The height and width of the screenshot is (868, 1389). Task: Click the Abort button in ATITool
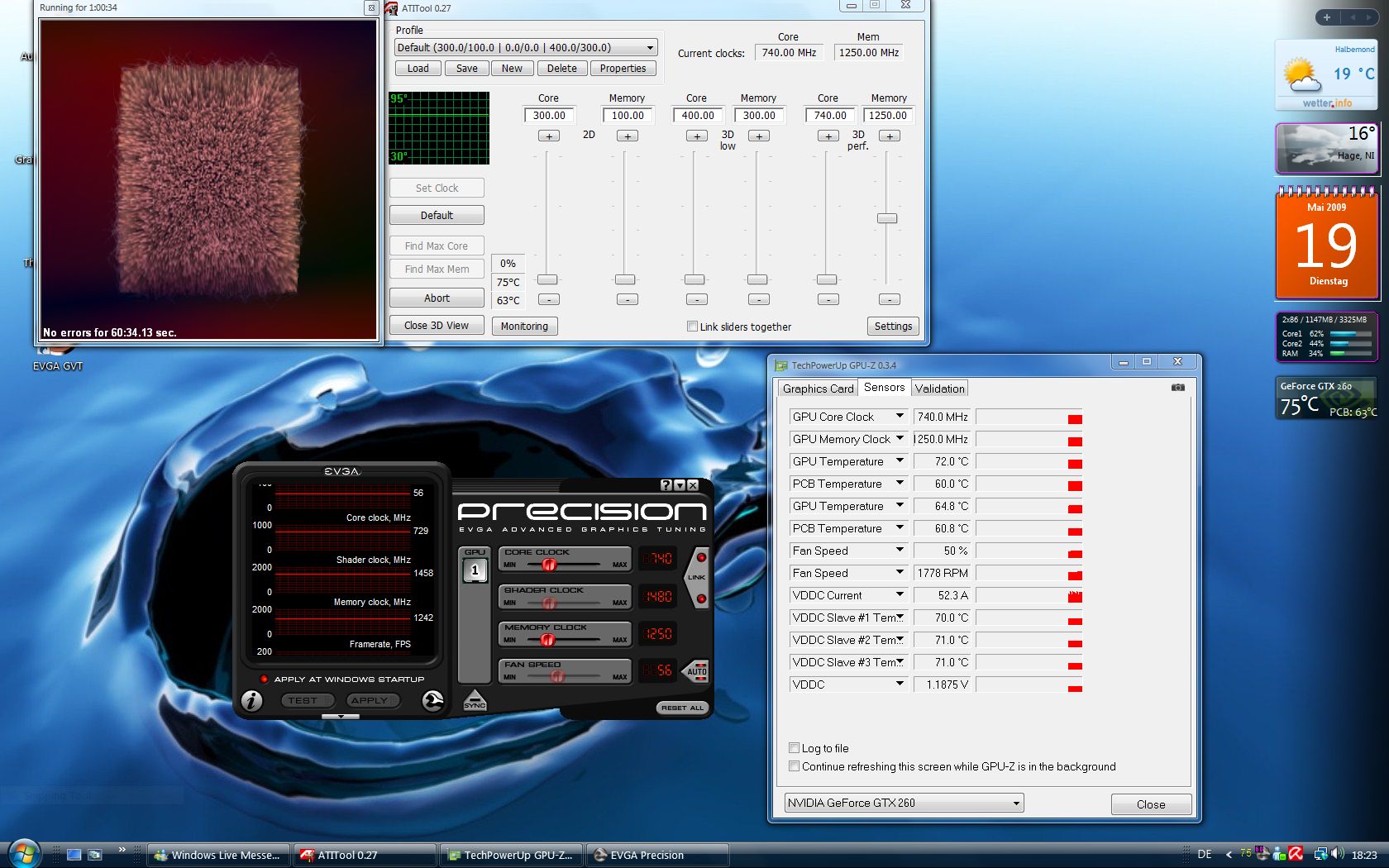pyautogui.click(x=437, y=298)
